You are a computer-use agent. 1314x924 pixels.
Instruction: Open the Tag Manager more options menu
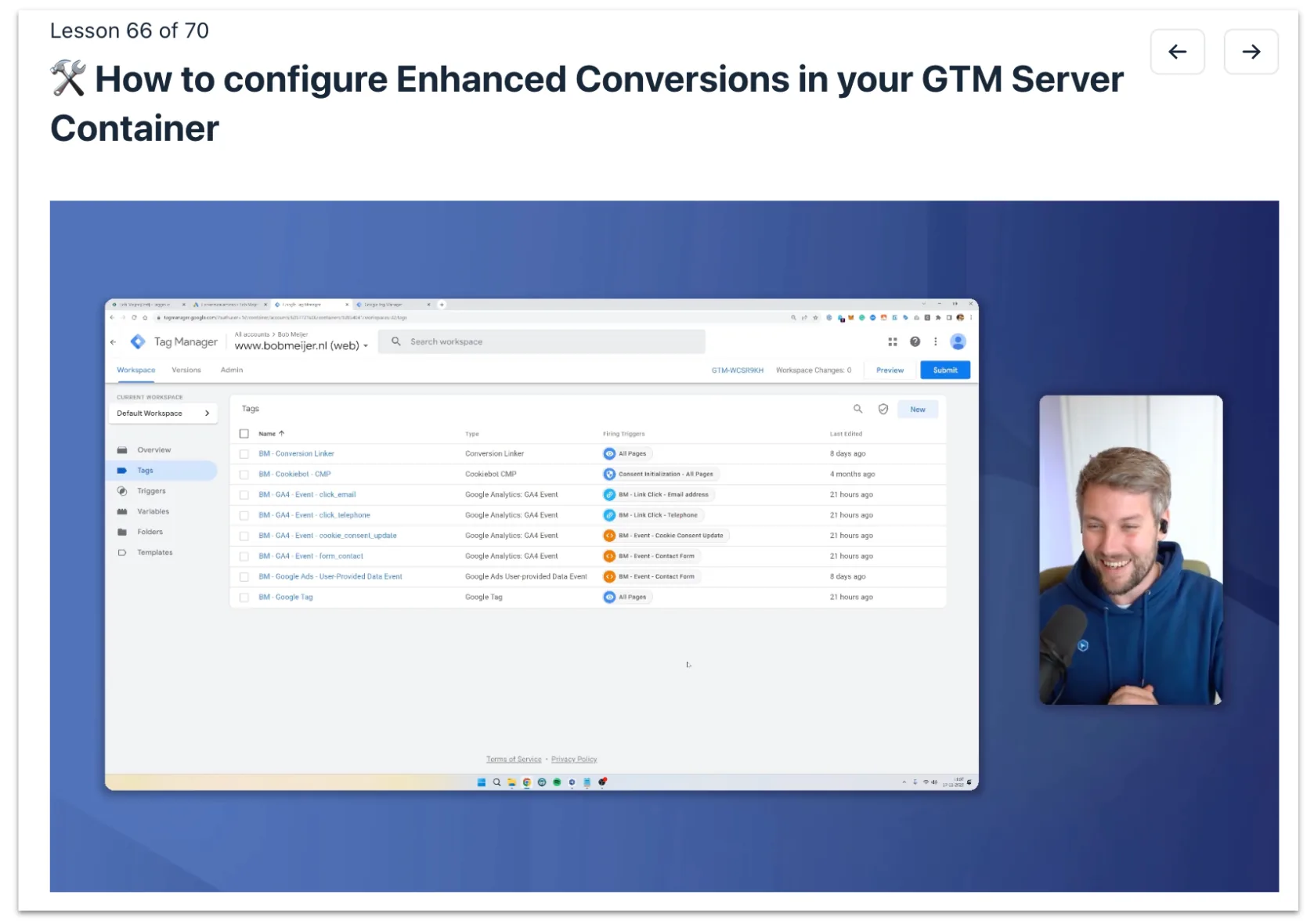pyautogui.click(x=935, y=341)
